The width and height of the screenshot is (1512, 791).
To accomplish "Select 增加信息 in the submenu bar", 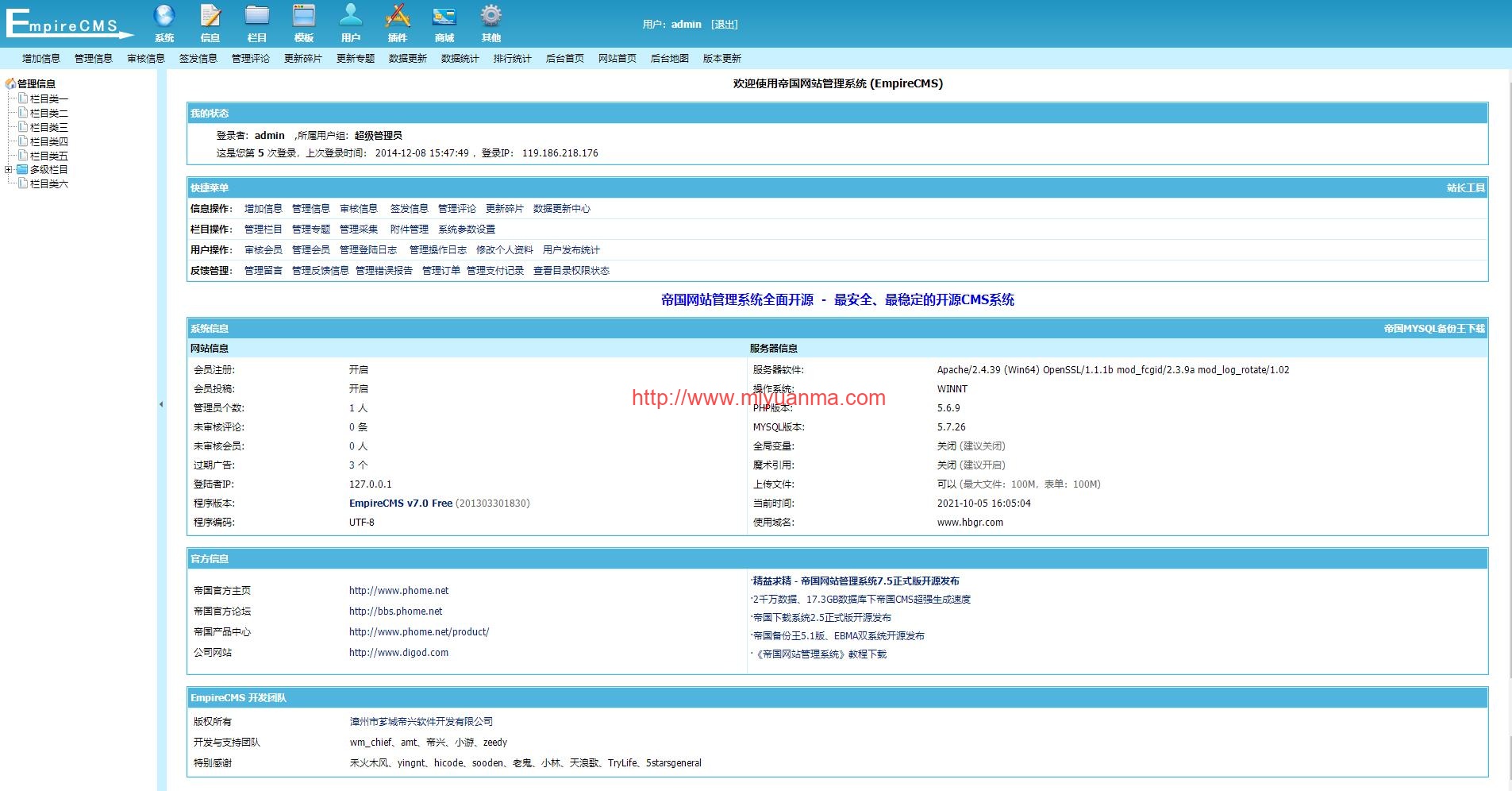I will tap(41, 59).
